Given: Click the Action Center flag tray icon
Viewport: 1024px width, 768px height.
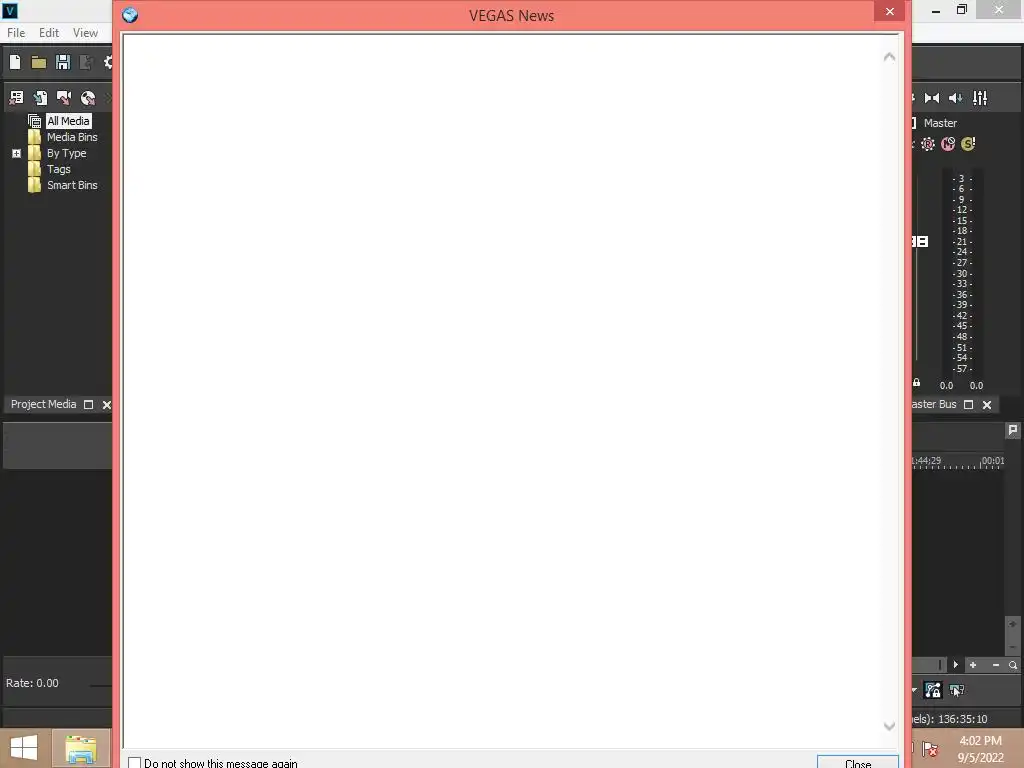Looking at the screenshot, I should coord(931,749).
